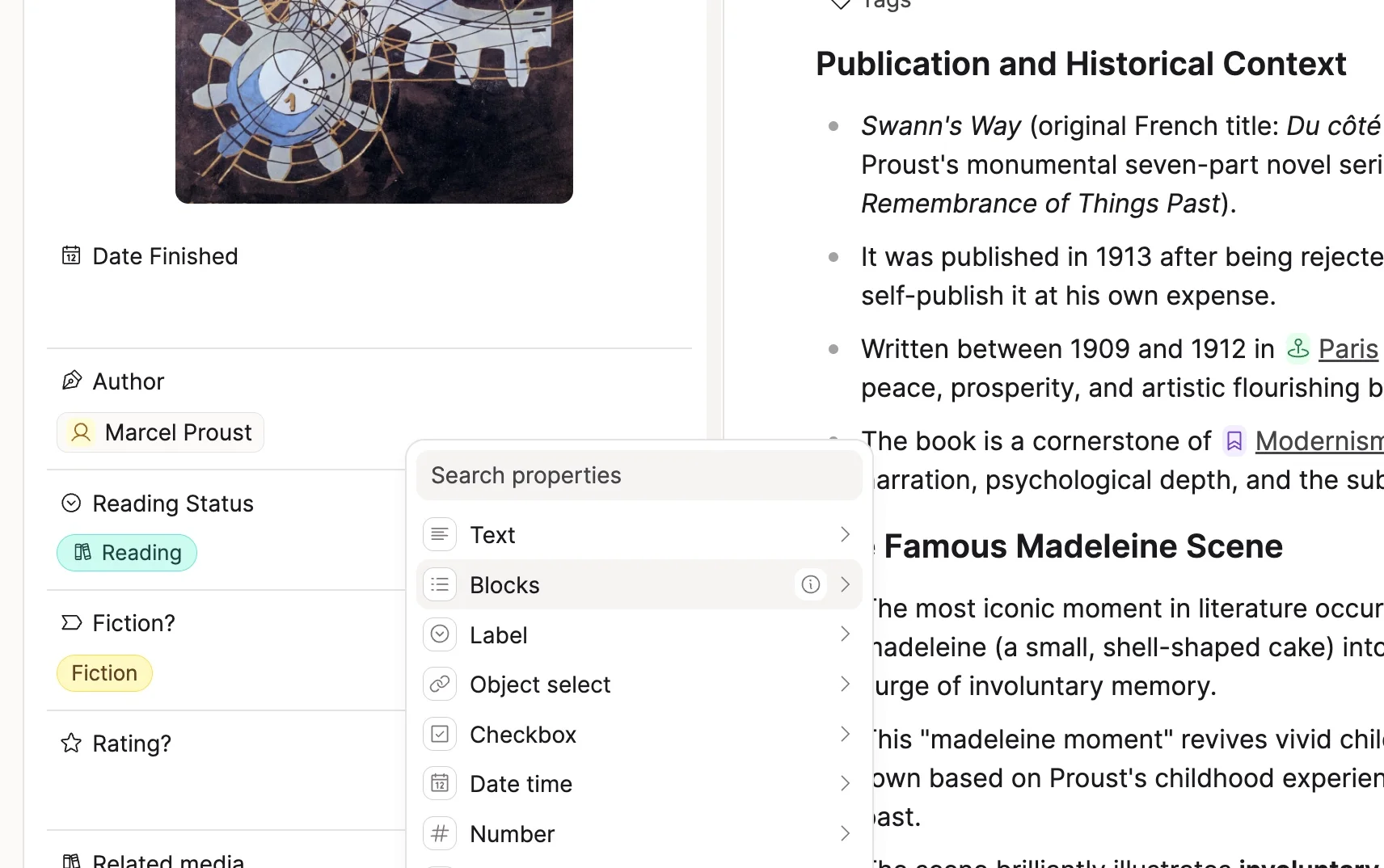Click the Rating star icon
This screenshot has height=868, width=1384.
pos(71,743)
